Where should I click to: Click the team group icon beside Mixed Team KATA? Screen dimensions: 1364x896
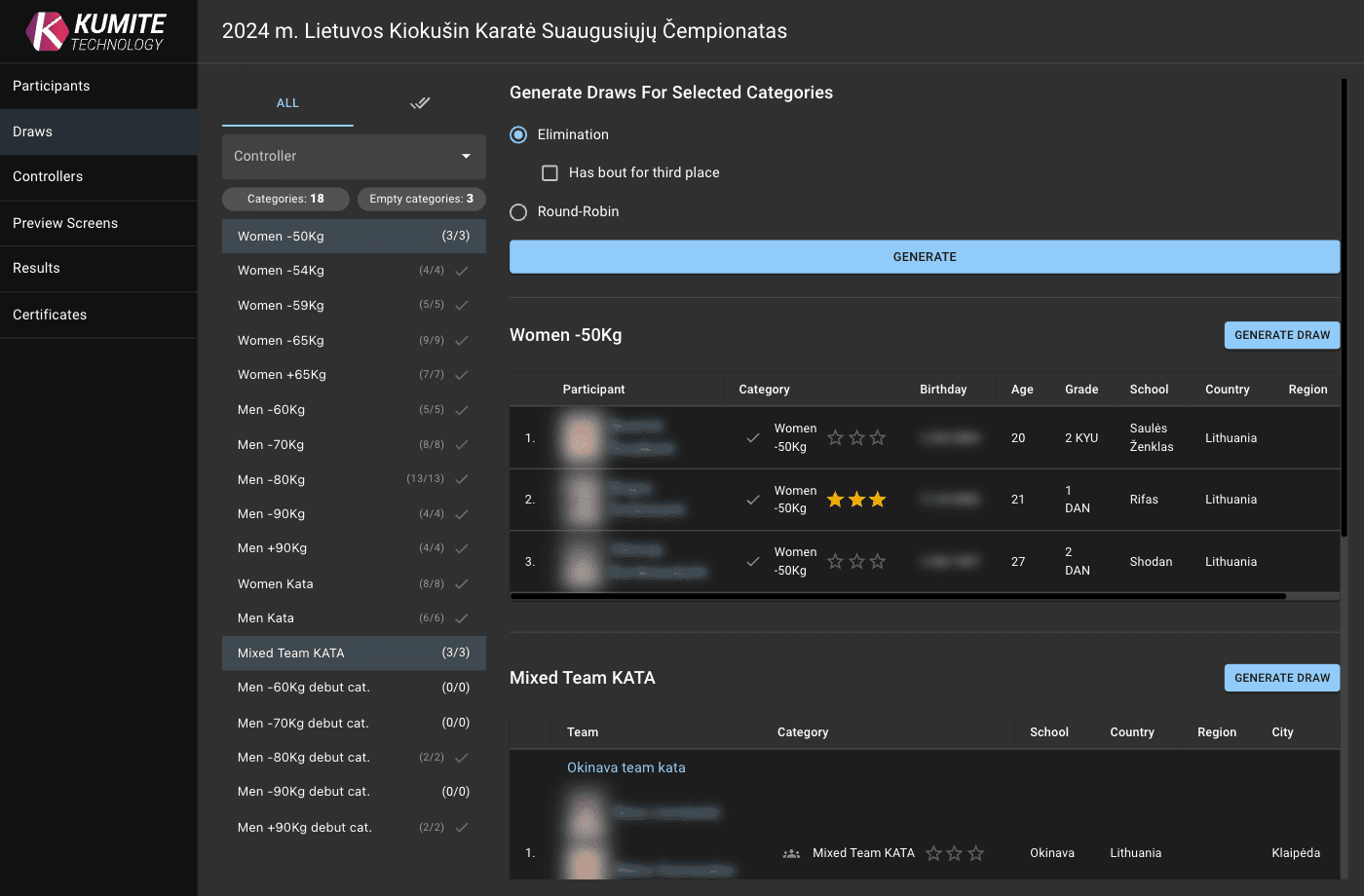click(x=791, y=852)
